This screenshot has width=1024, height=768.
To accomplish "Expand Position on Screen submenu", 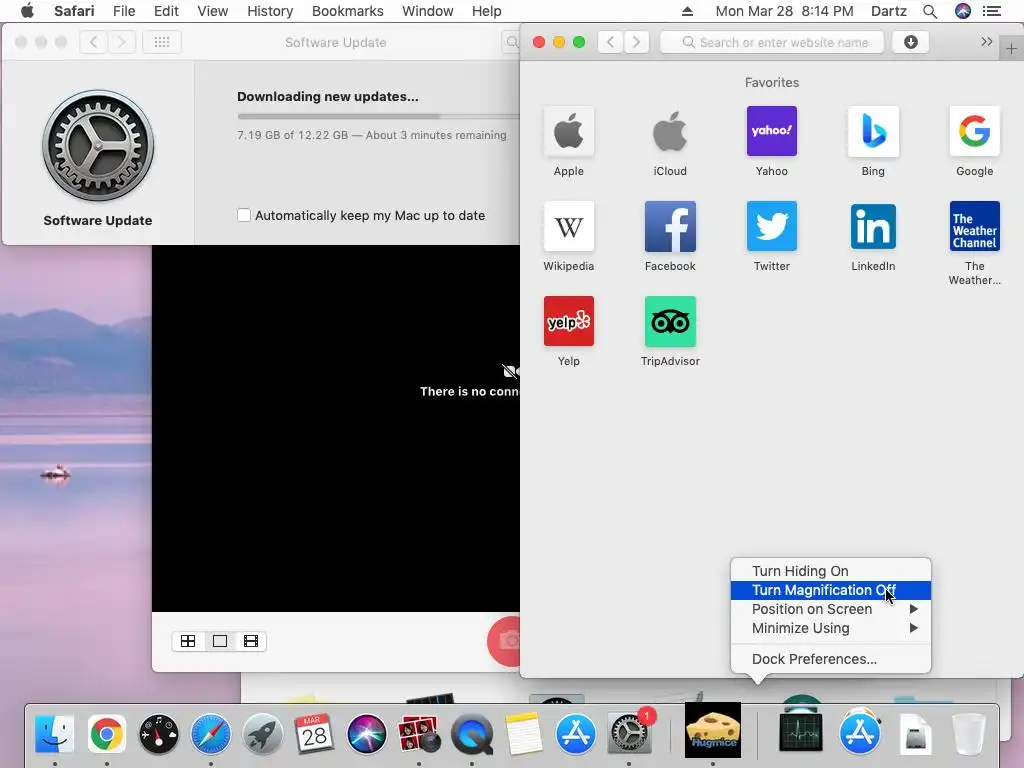I will pos(831,609).
